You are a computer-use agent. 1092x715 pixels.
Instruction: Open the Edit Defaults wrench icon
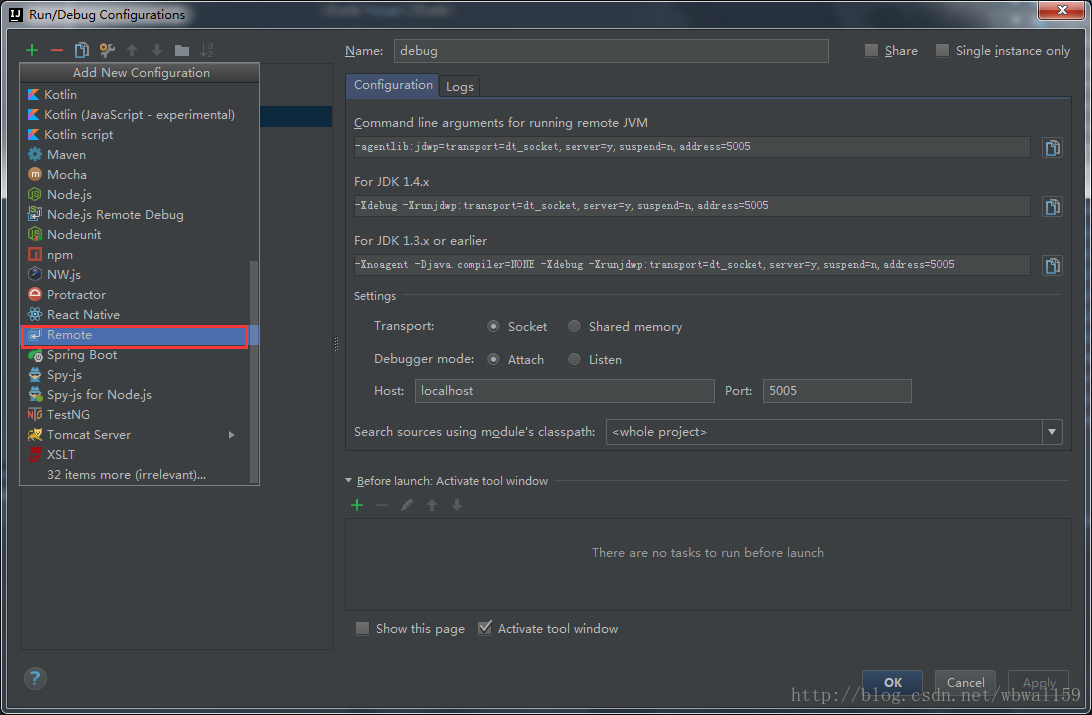click(107, 50)
